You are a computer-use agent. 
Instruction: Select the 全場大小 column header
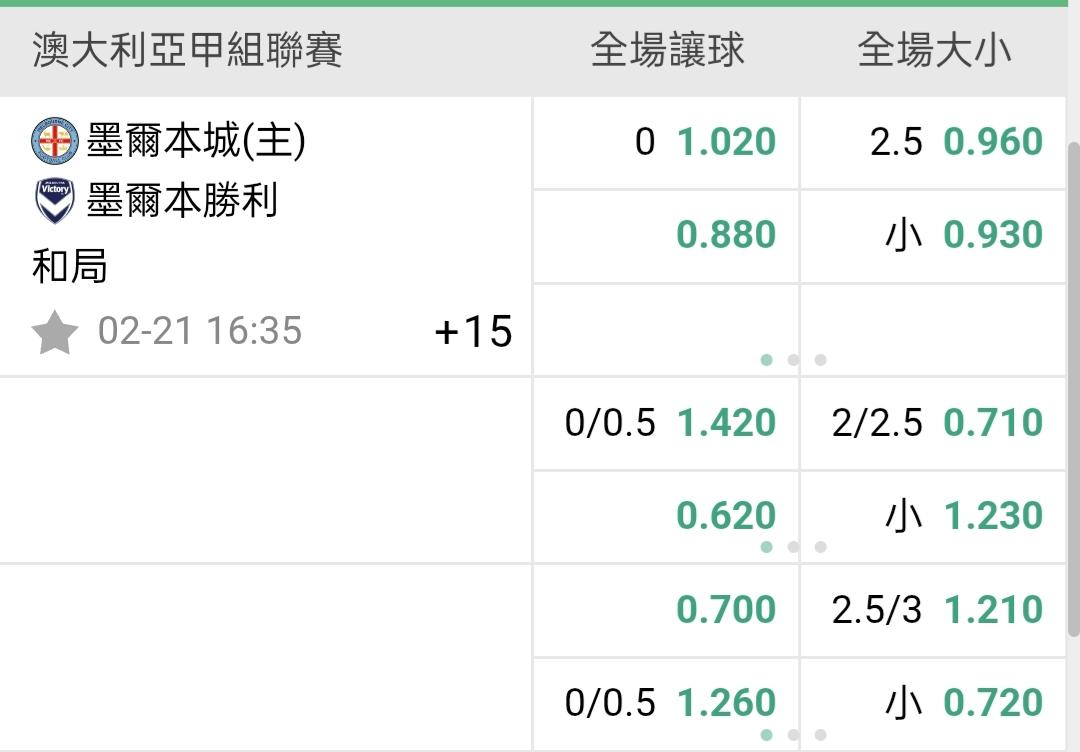(934, 50)
